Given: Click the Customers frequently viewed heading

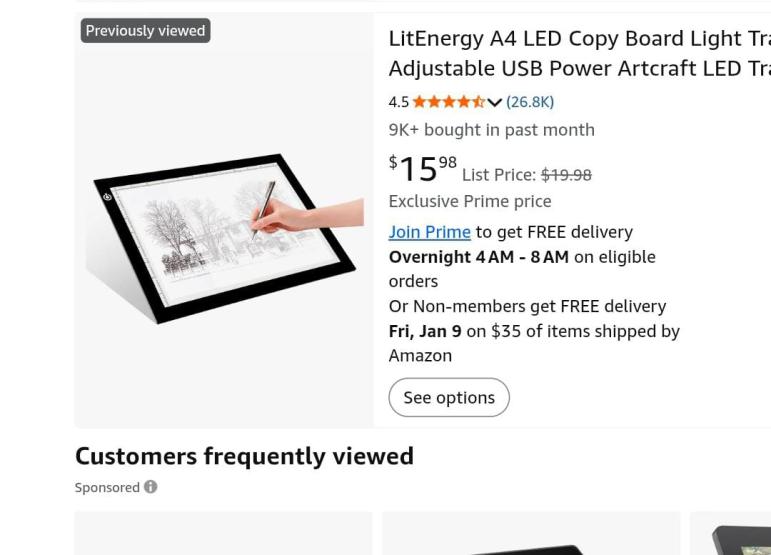Looking at the screenshot, I should 244,456.
